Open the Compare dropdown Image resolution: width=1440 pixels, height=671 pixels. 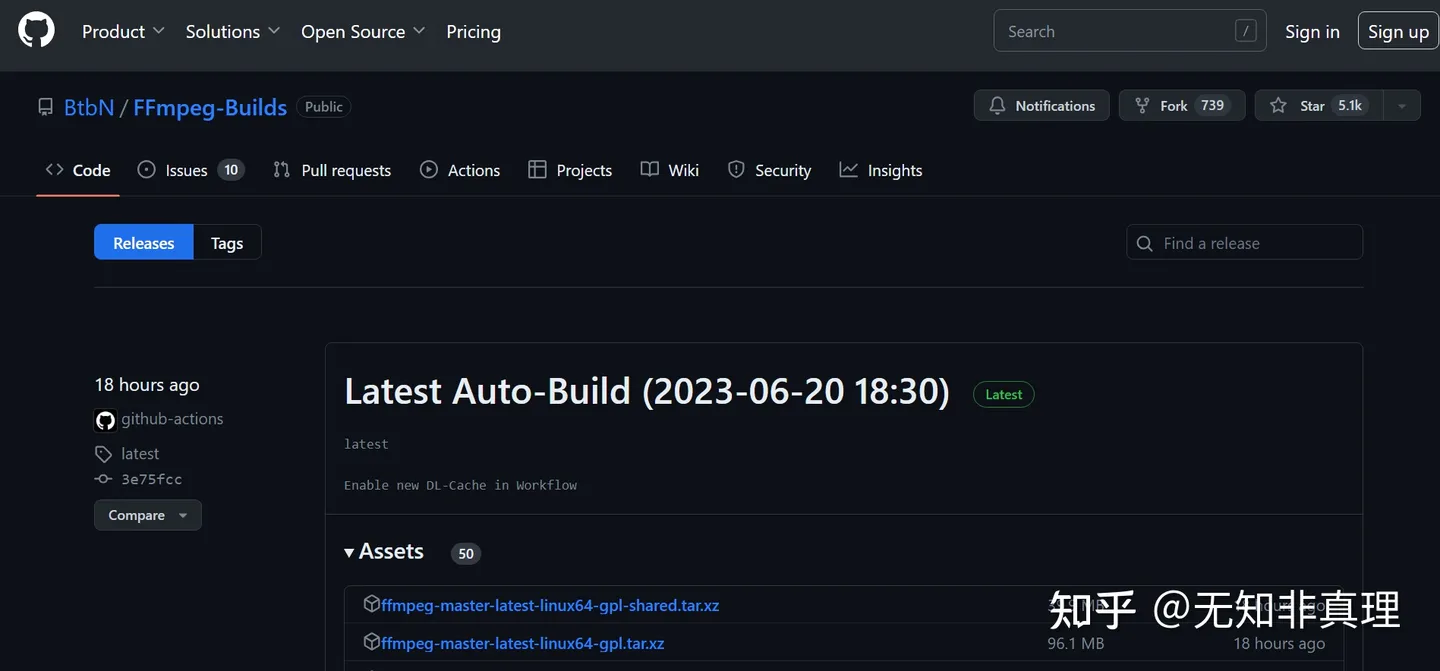pos(148,515)
